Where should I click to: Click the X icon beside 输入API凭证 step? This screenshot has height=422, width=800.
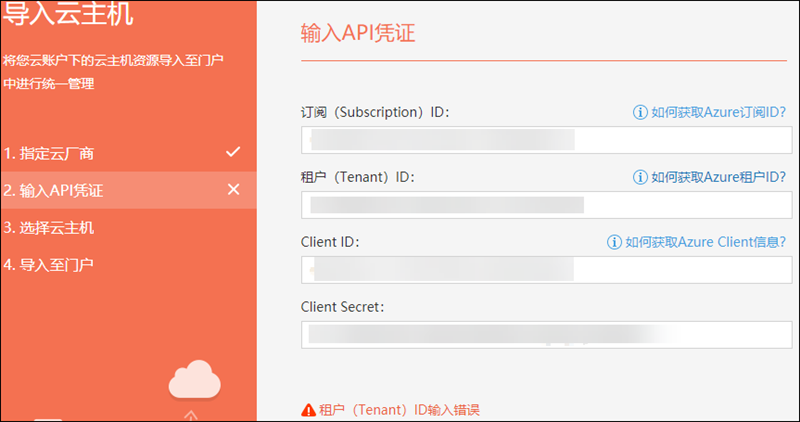(233, 190)
